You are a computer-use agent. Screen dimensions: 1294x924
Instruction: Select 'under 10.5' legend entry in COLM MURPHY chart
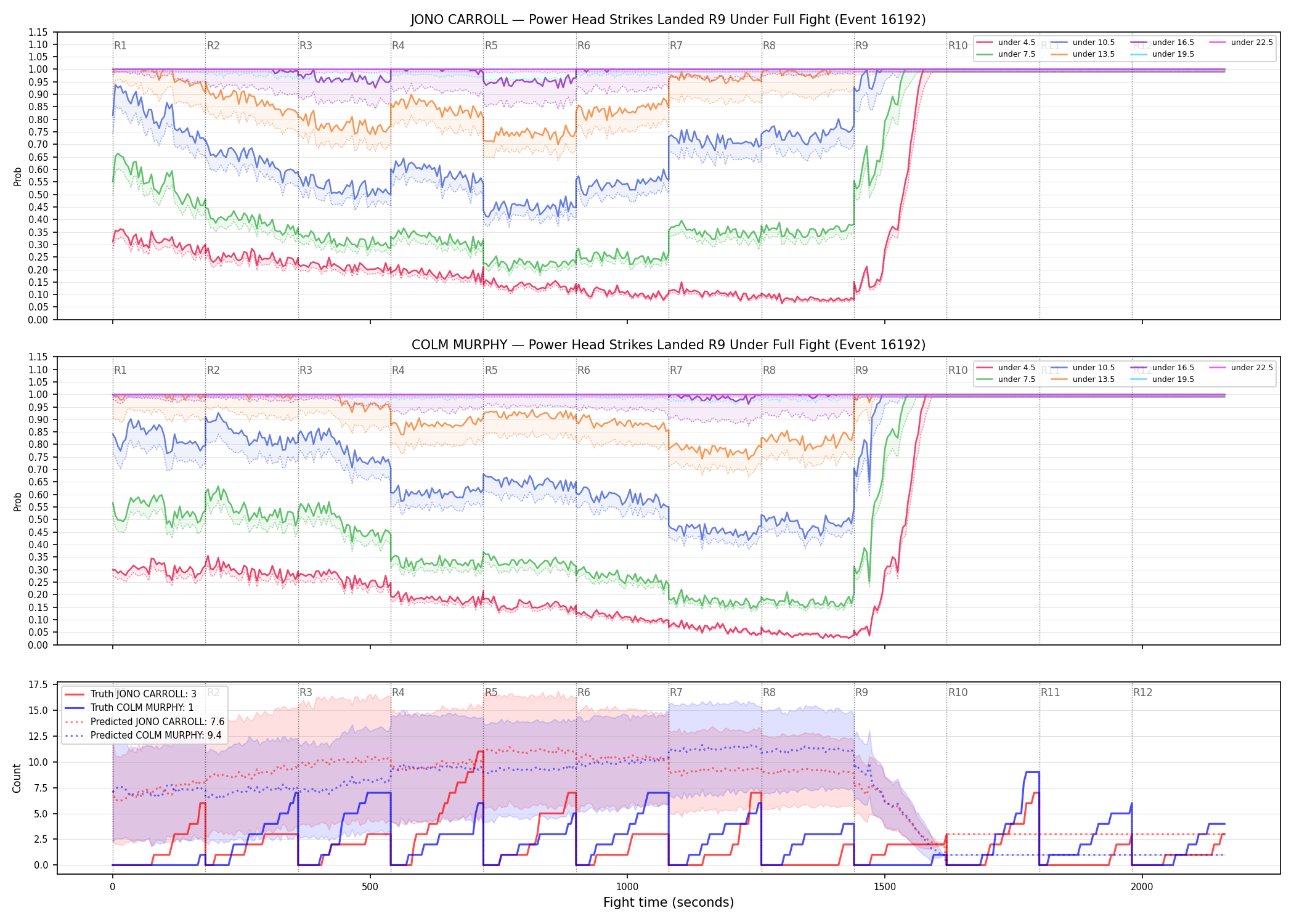[1083, 368]
